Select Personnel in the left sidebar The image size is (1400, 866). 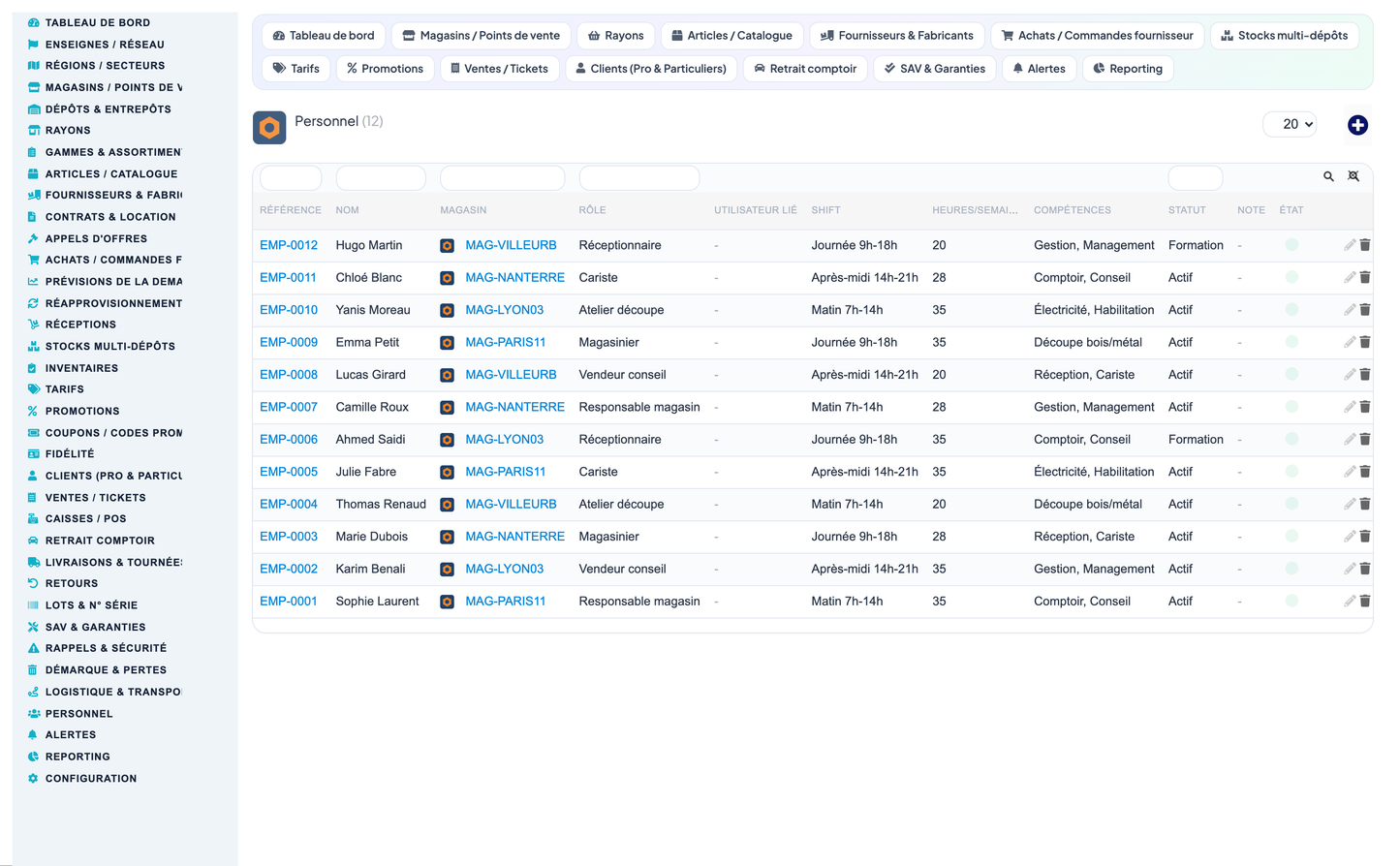[x=78, y=714]
